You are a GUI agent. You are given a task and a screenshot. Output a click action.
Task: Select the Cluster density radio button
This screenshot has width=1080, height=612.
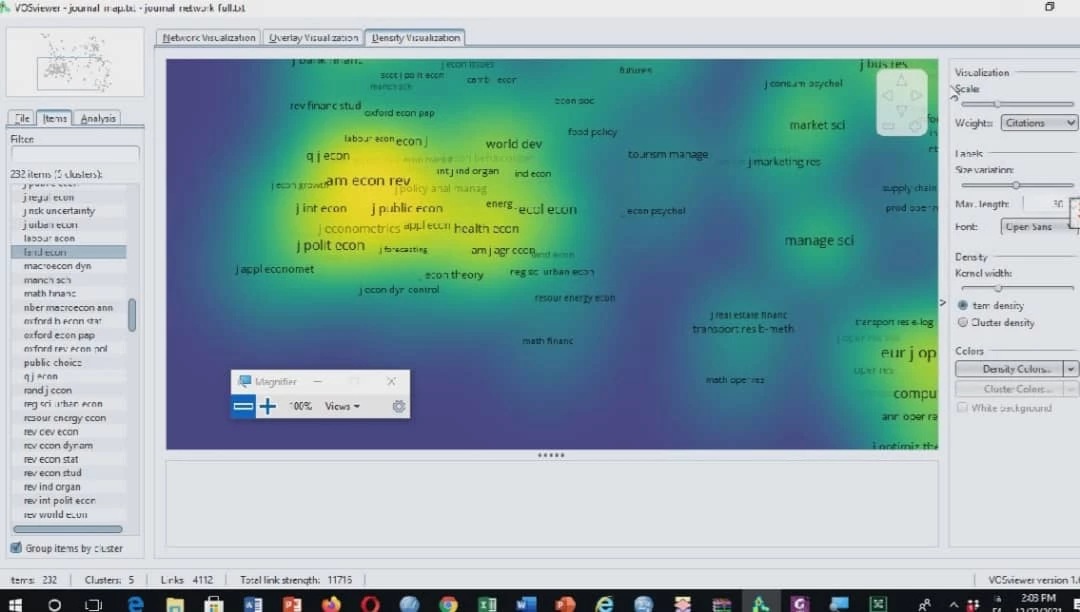pos(963,322)
